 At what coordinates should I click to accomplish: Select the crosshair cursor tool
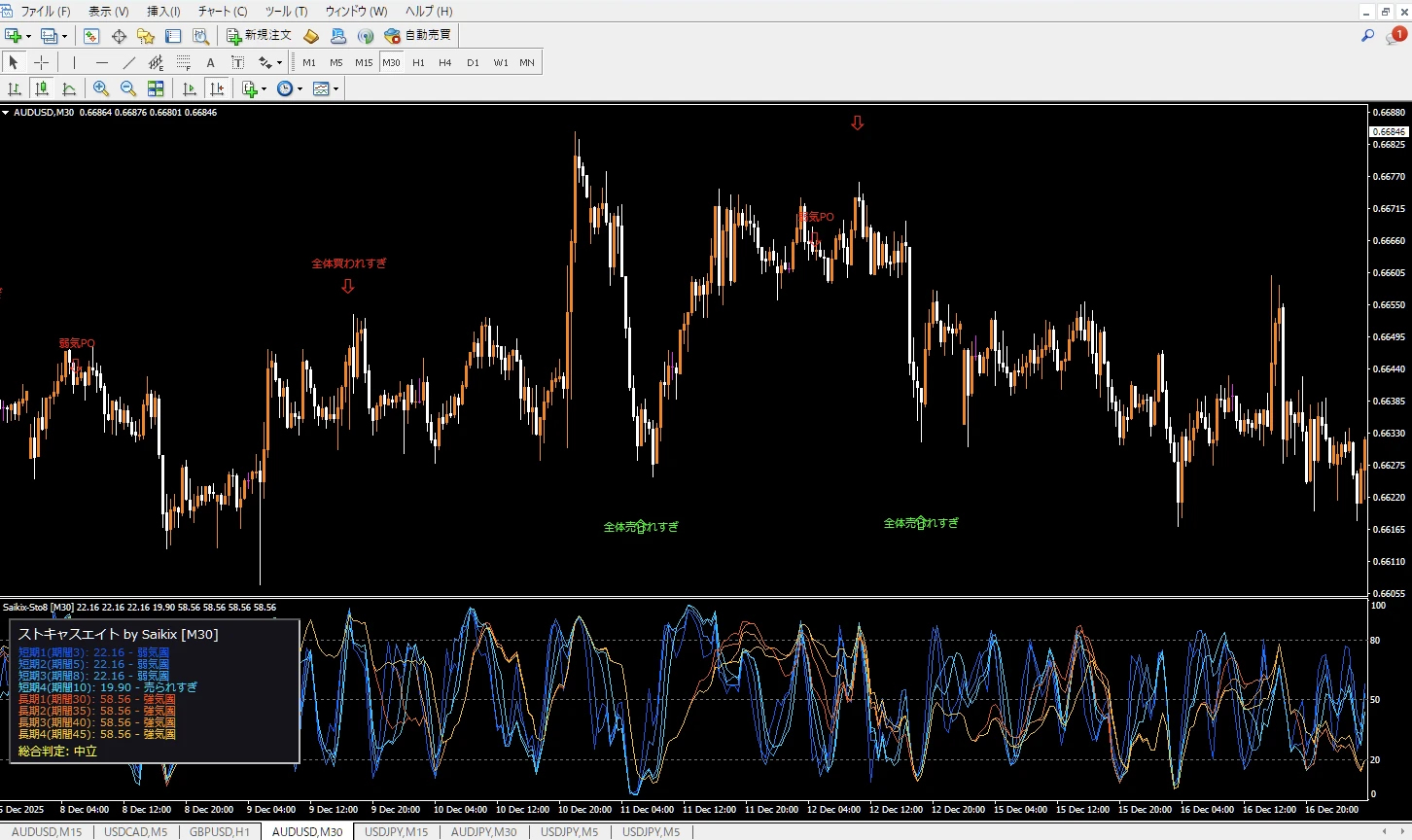click(41, 62)
